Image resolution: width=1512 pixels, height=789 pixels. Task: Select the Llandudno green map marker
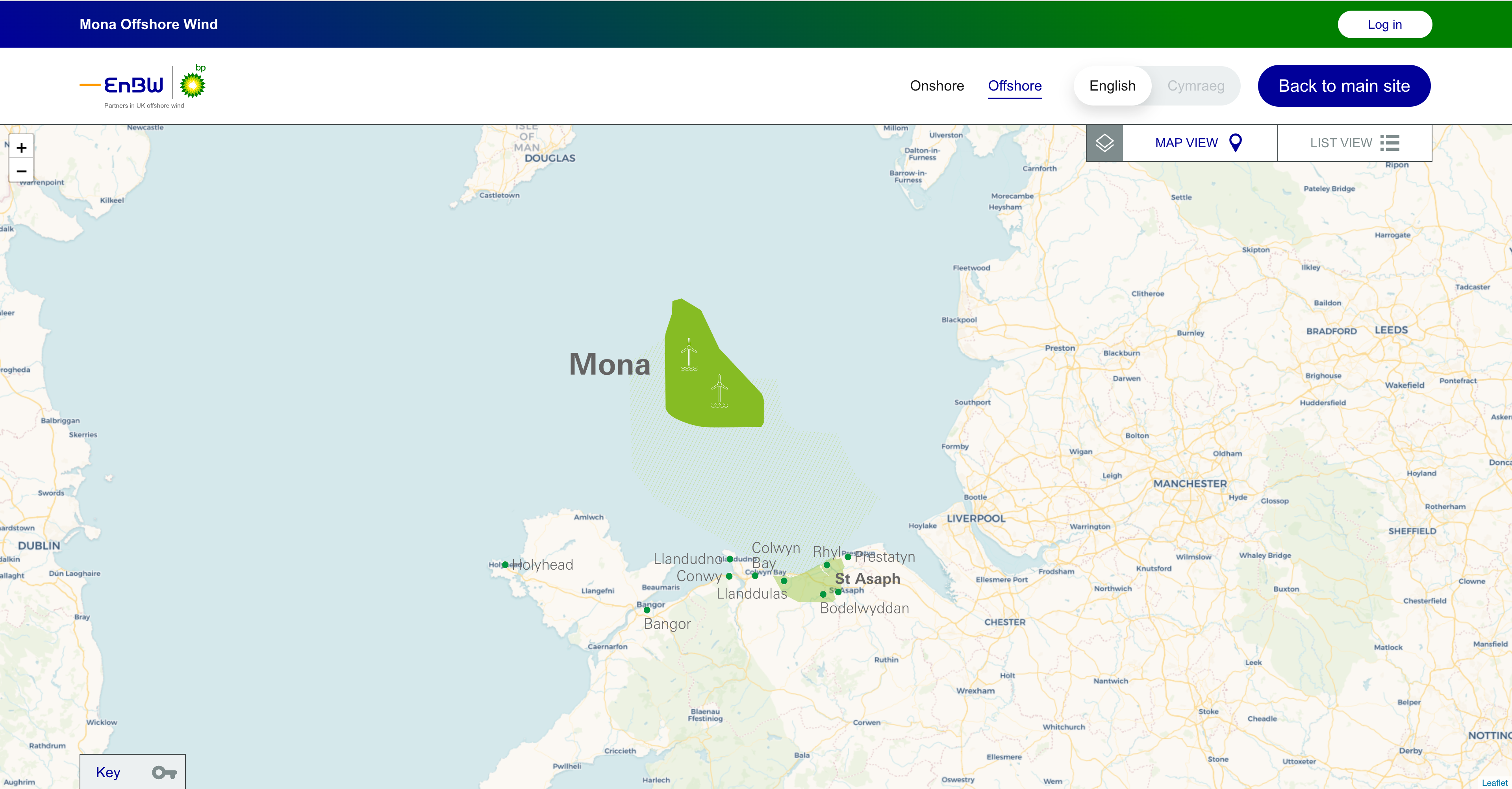pyautogui.click(x=730, y=559)
